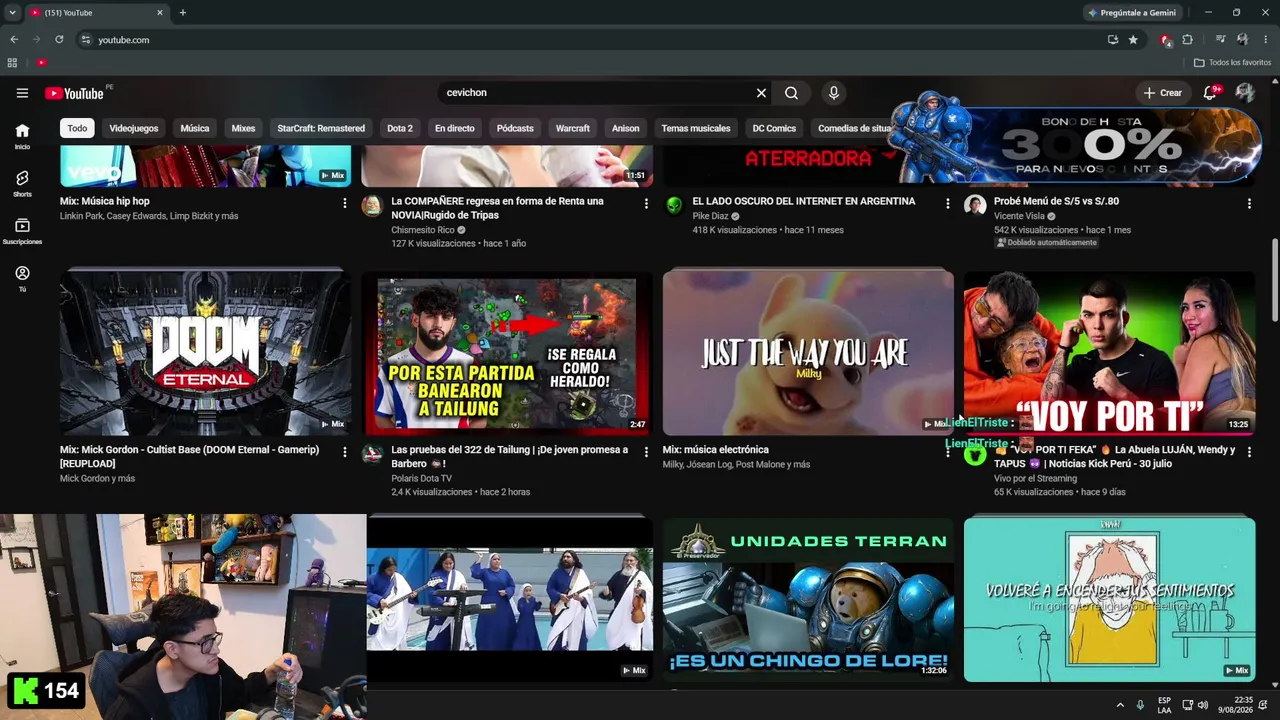
Task: Open the YouTube bookmark in the bookmarks bar
Action: pyautogui.click(x=41, y=62)
